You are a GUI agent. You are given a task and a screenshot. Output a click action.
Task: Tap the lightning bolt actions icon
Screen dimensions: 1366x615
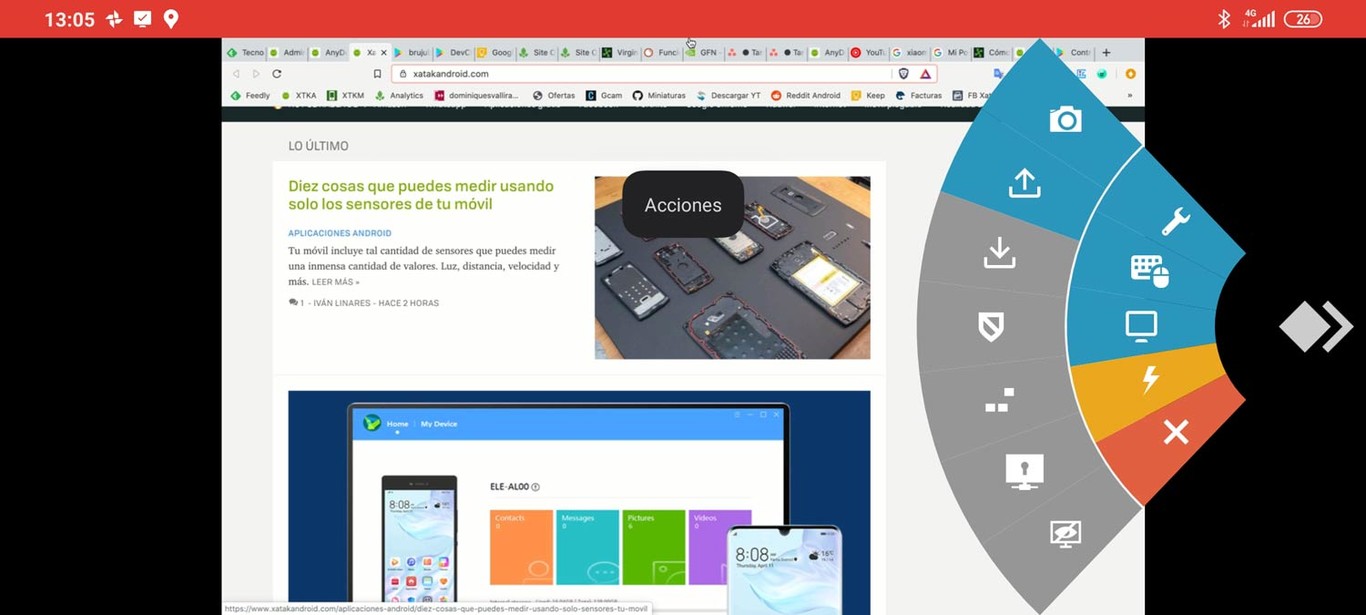pyautogui.click(x=1150, y=380)
